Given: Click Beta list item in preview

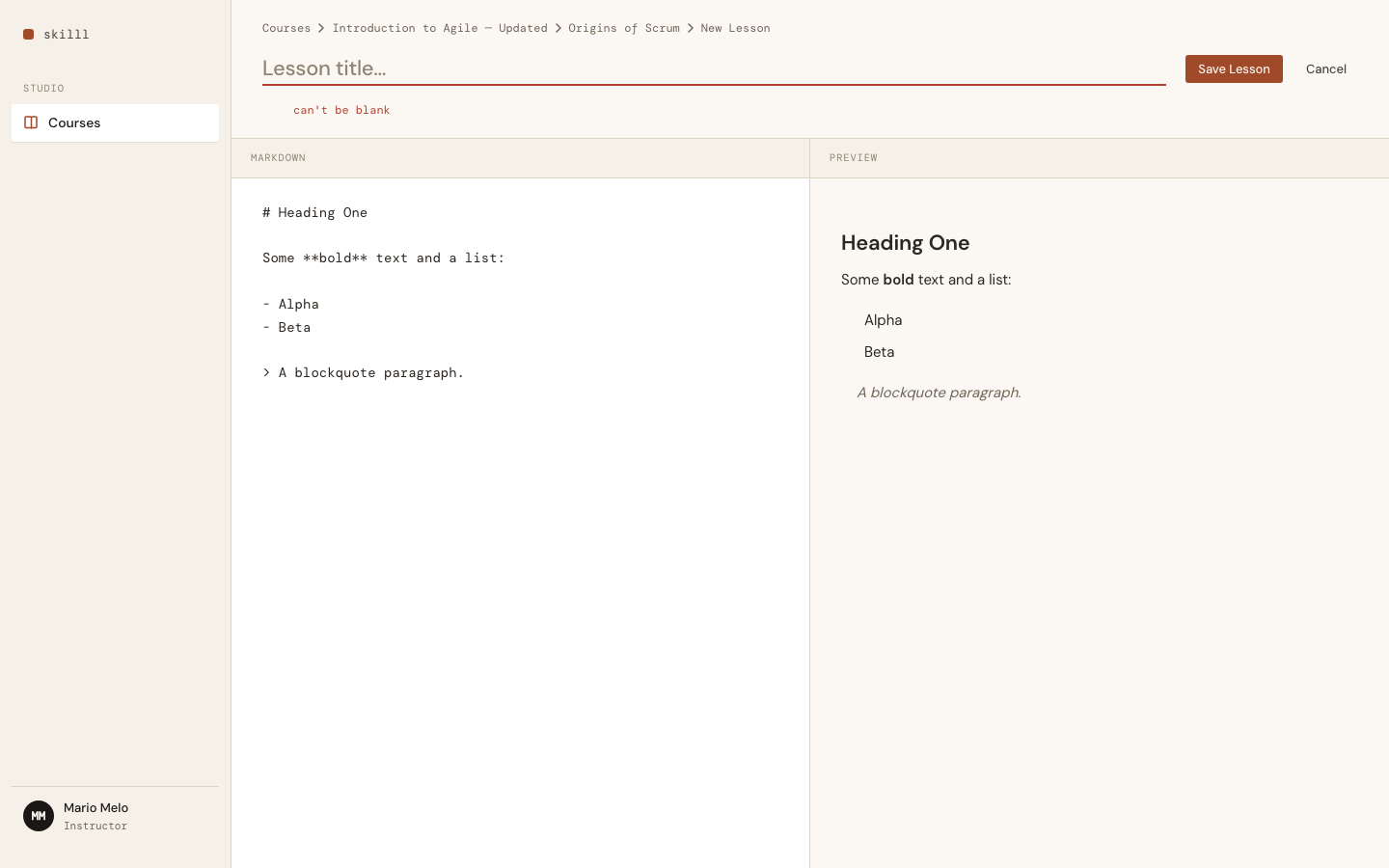Looking at the screenshot, I should [x=879, y=352].
